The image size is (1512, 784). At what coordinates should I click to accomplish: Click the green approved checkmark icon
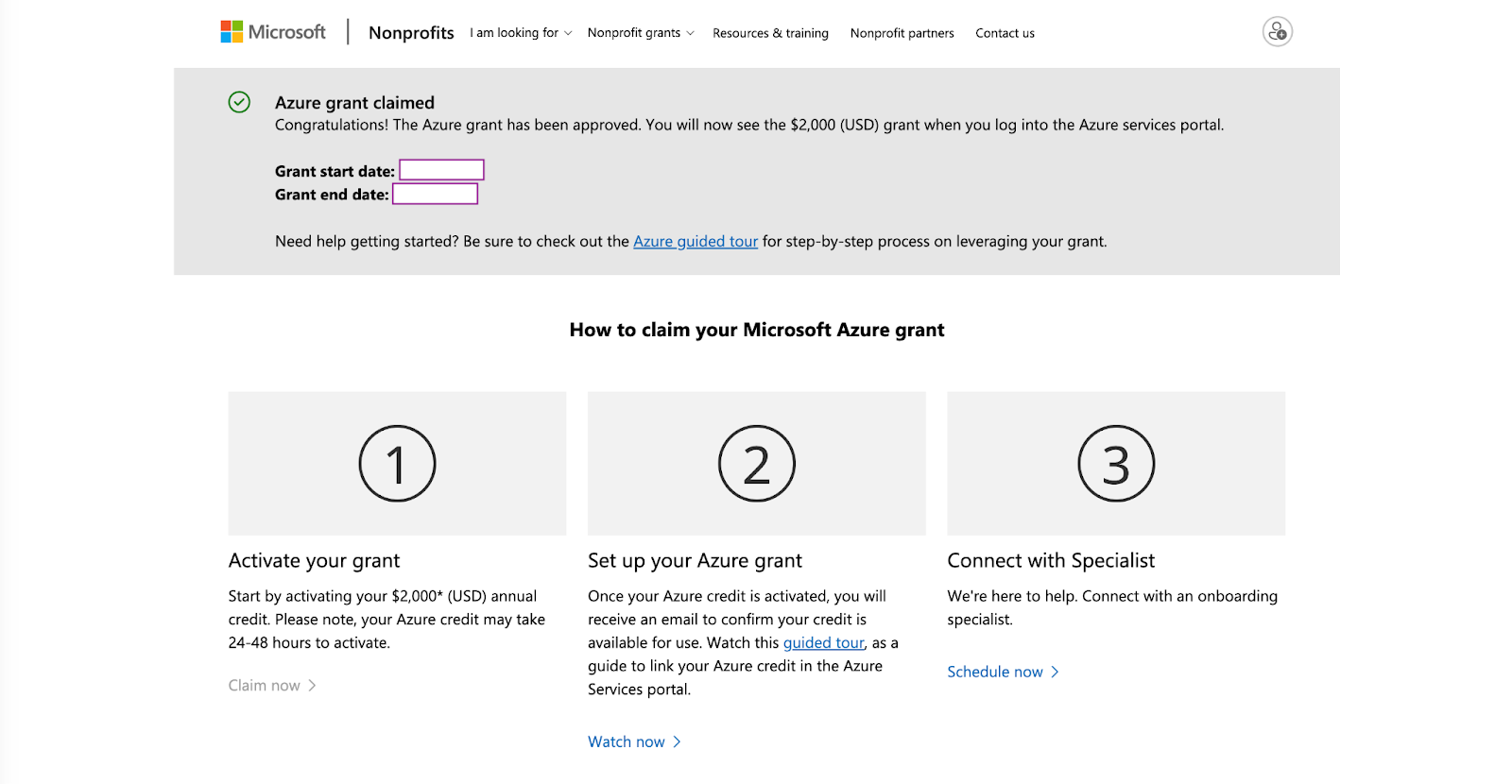[239, 102]
